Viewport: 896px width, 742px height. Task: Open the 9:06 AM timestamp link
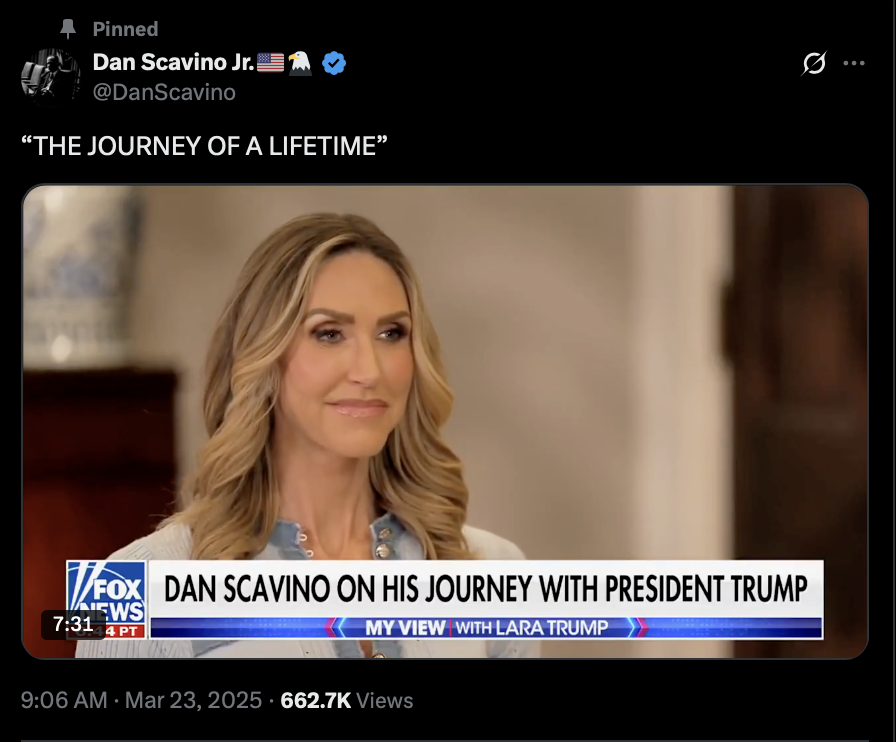64,700
